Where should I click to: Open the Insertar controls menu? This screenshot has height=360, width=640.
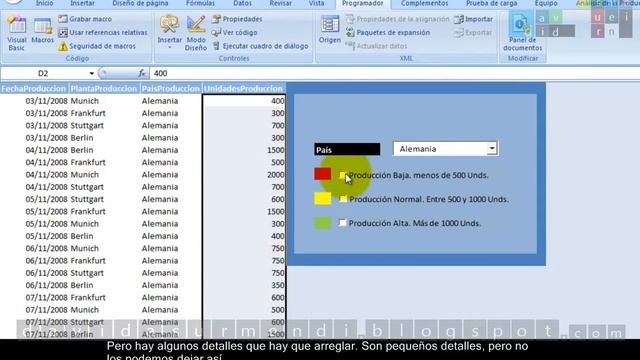tap(169, 32)
